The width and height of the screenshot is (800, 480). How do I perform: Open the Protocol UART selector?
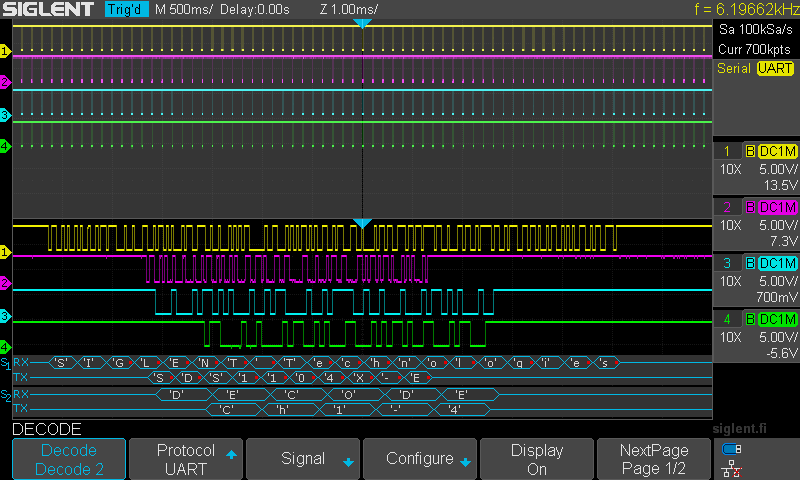click(x=186, y=459)
